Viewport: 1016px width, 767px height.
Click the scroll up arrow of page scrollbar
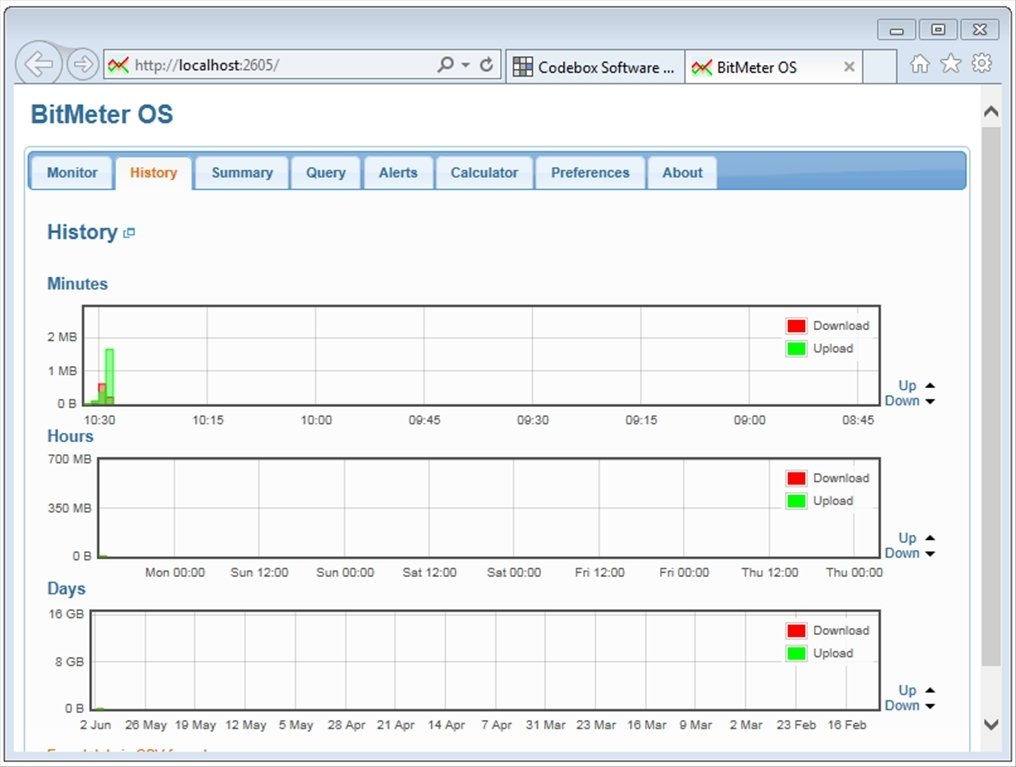point(991,111)
